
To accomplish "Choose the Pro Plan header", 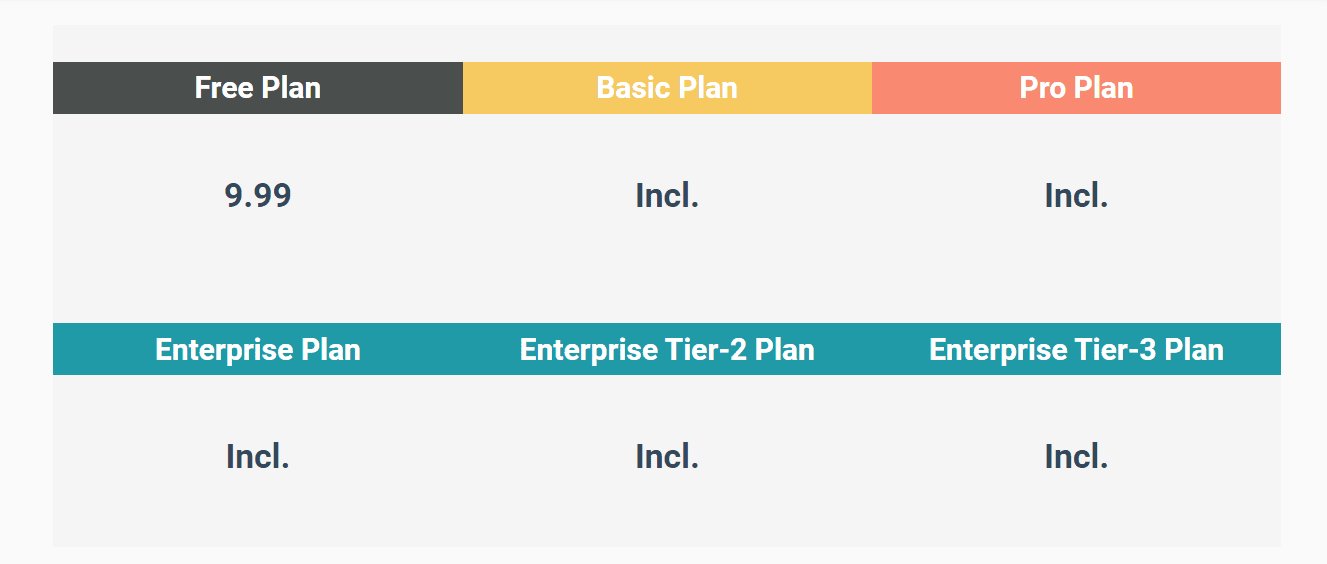I will point(1076,88).
